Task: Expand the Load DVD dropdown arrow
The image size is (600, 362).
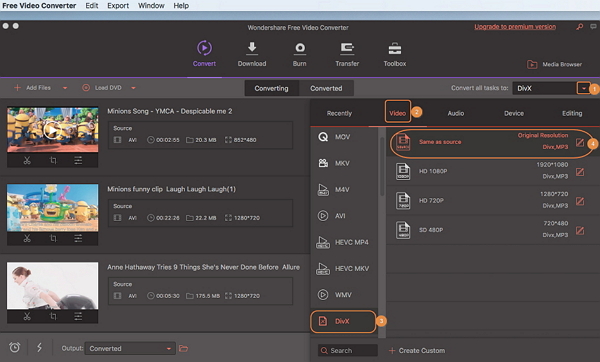Action: point(133,88)
